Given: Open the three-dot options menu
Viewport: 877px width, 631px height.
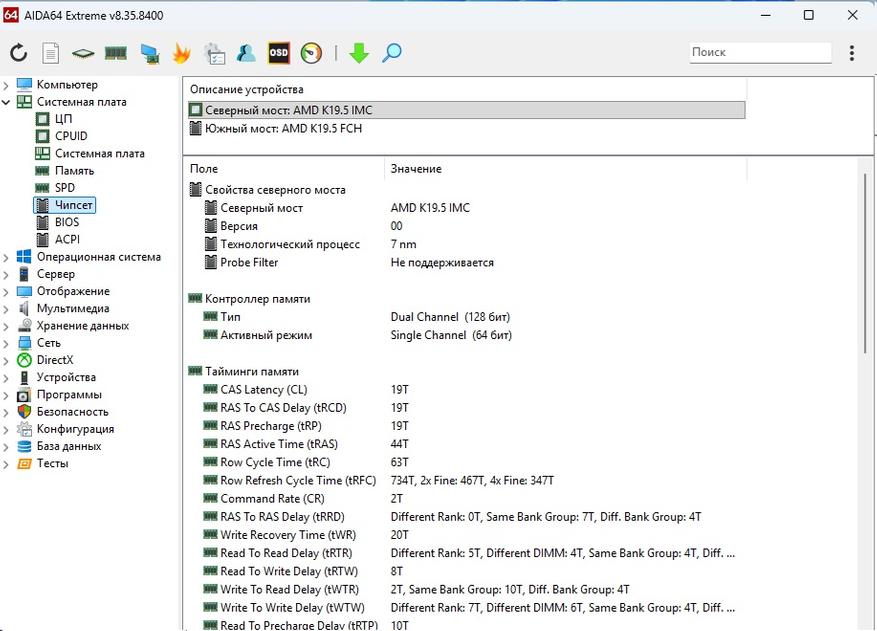Looking at the screenshot, I should (x=852, y=53).
